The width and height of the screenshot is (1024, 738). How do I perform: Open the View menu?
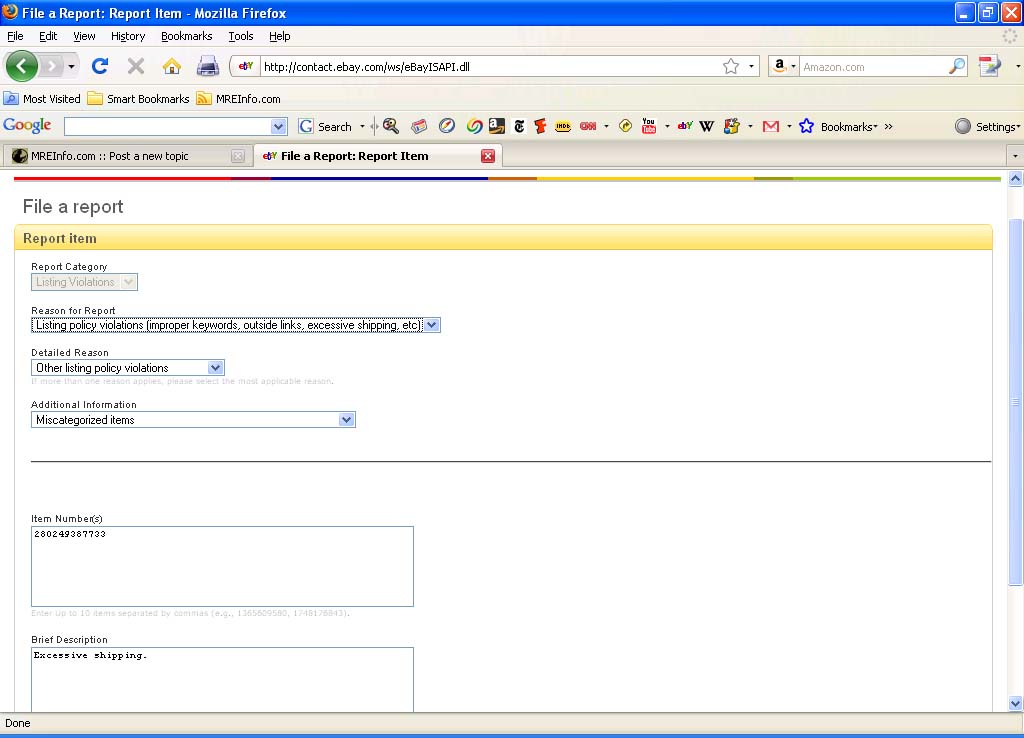pyautogui.click(x=84, y=36)
